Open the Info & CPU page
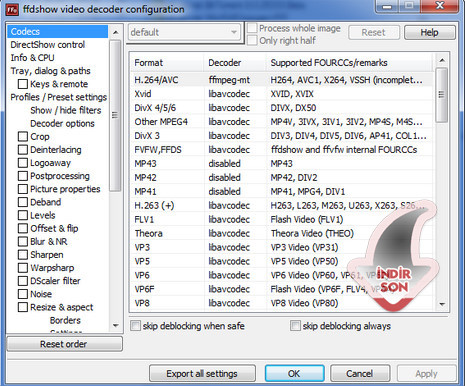The width and height of the screenshot is (465, 386). (32, 58)
